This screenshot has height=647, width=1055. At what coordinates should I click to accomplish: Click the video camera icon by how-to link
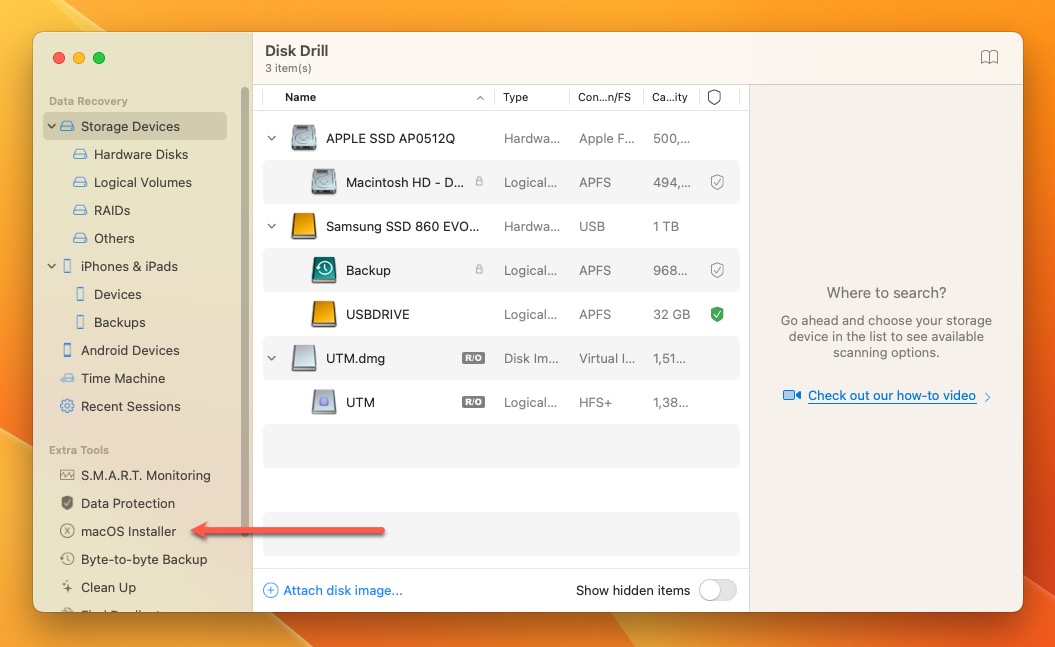791,395
